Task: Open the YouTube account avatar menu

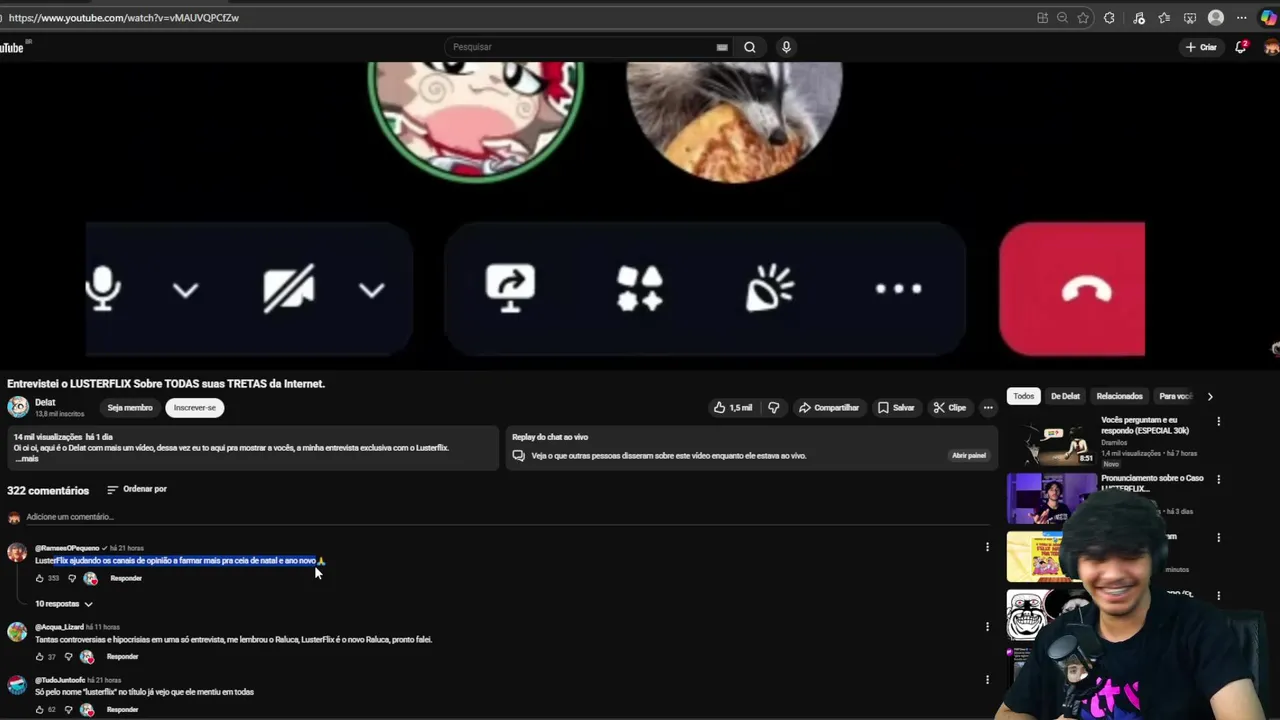Action: 1271,47
